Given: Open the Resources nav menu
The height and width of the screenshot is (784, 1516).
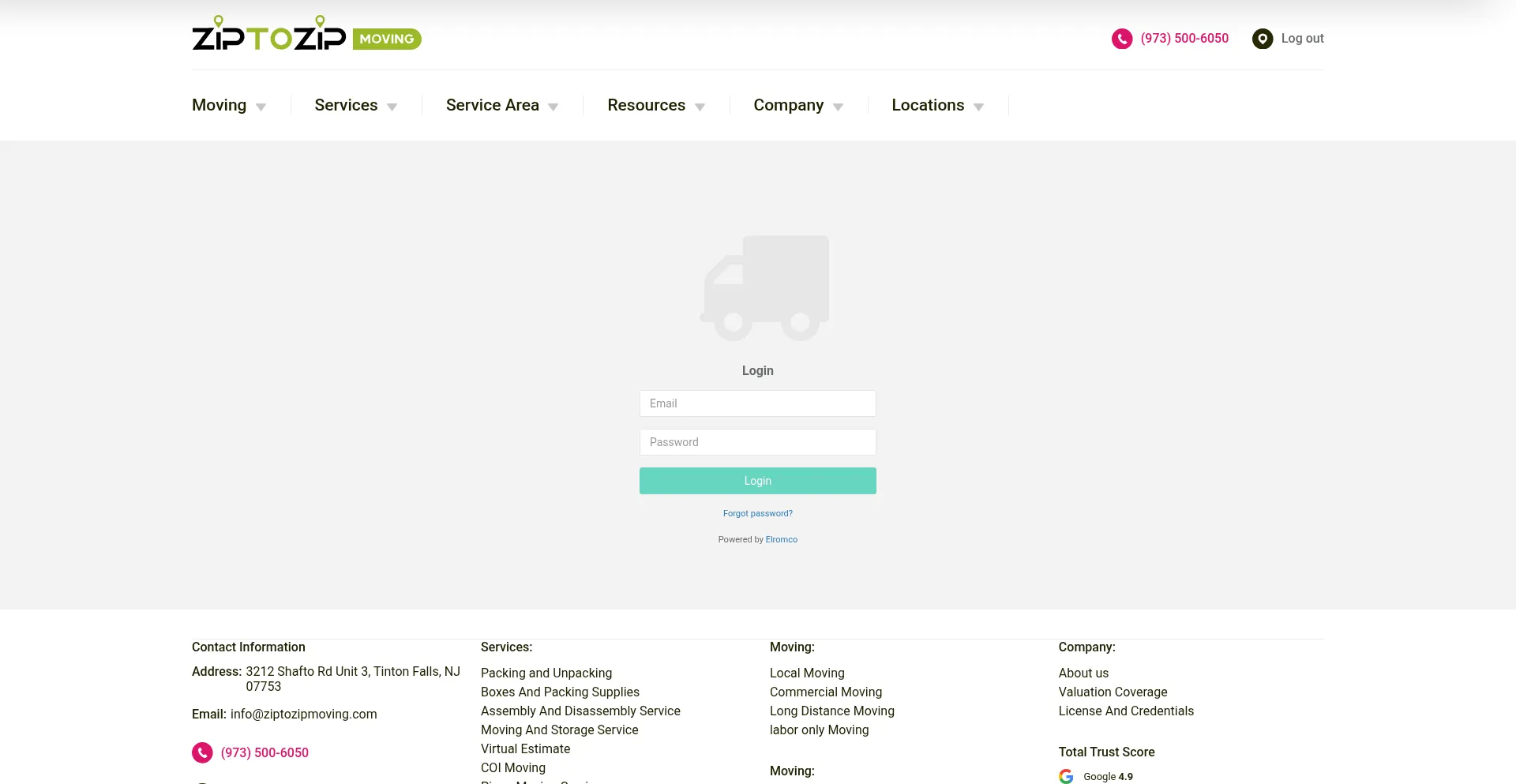Looking at the screenshot, I should [x=647, y=105].
